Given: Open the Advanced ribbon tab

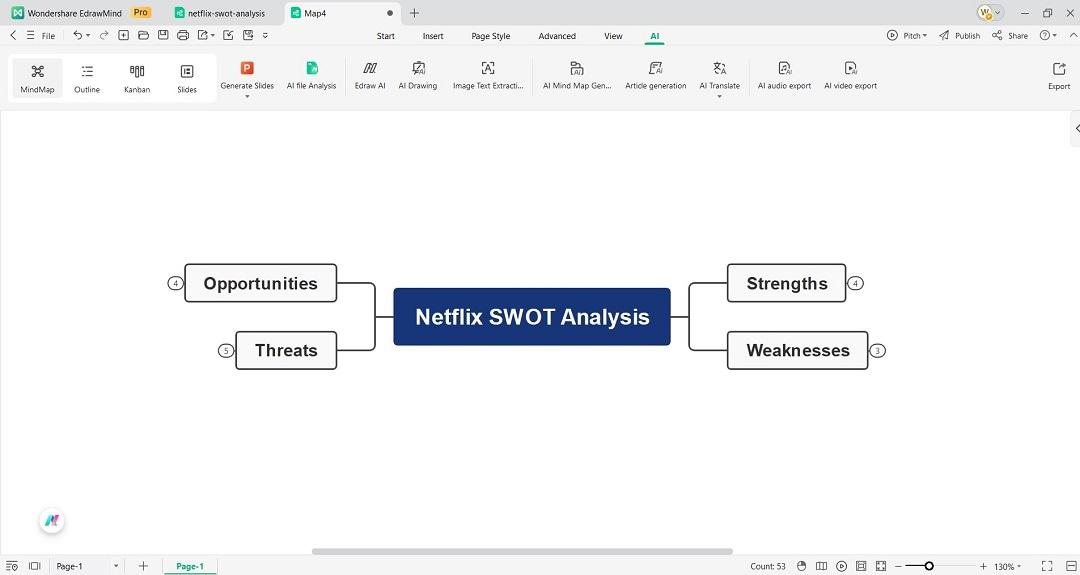Looking at the screenshot, I should 557,36.
